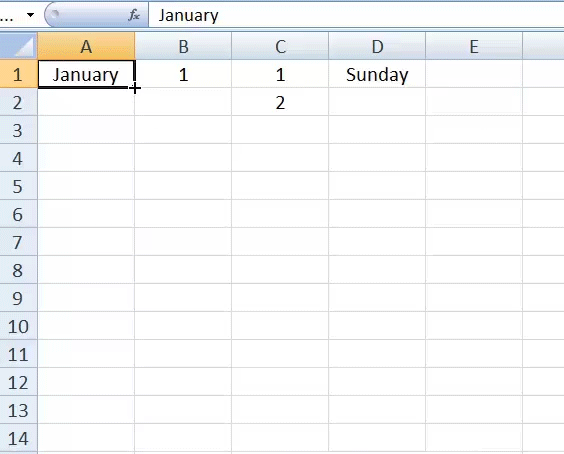Screen dimensions: 564x454
Task: Open the Name Box dropdown arrow
Action: (x=31, y=15)
